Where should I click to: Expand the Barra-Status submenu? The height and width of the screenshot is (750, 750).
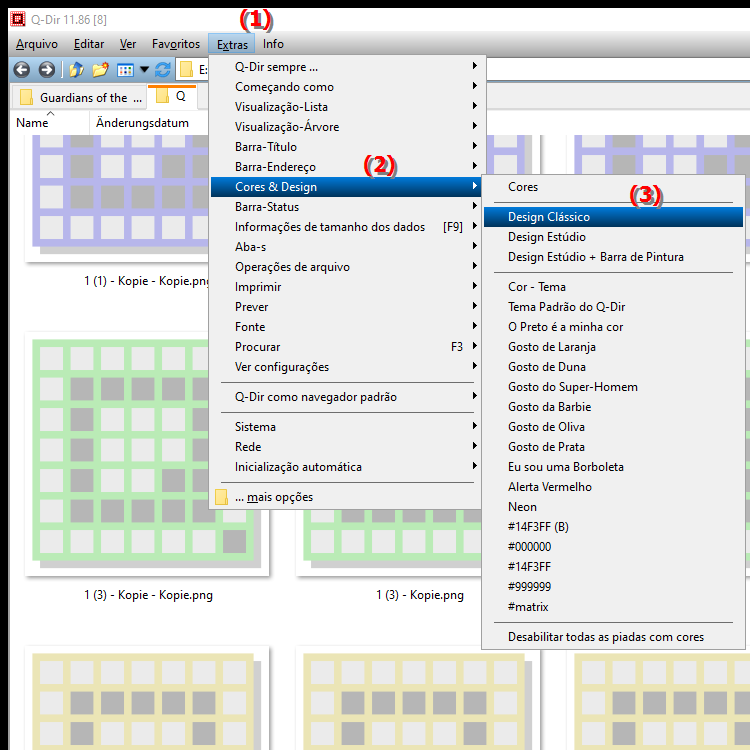click(x=346, y=207)
